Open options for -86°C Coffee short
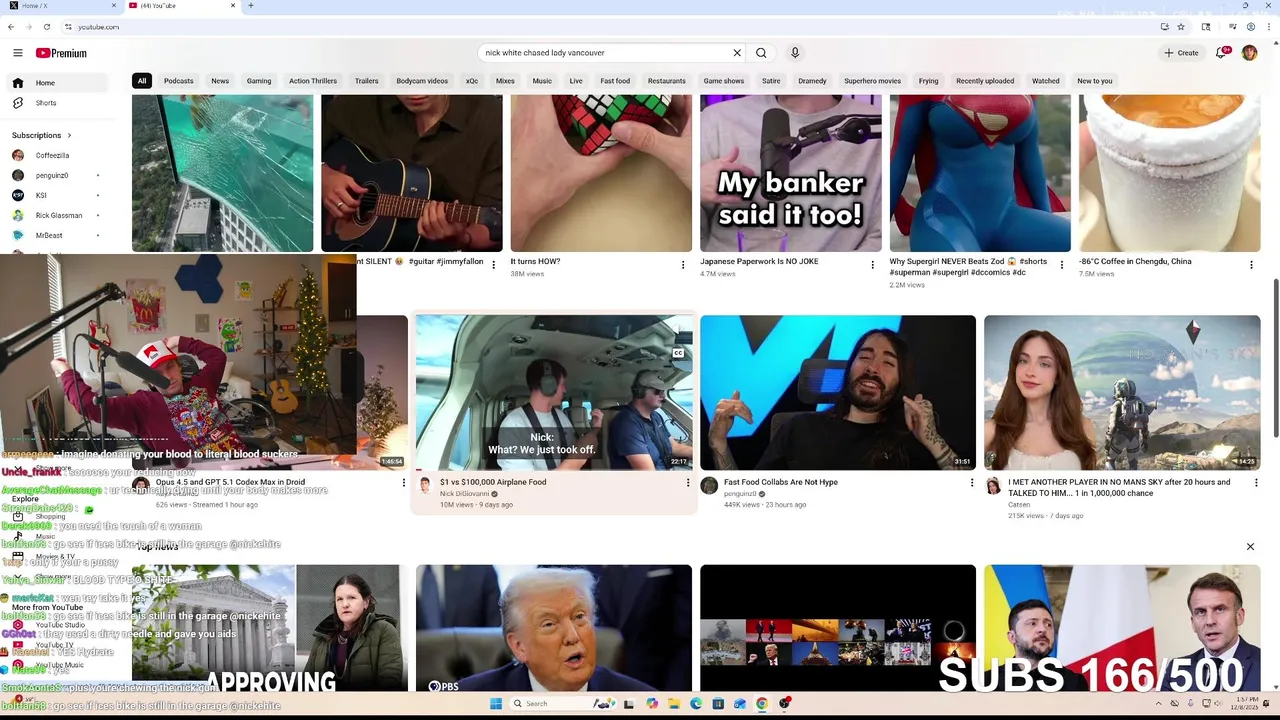The height and width of the screenshot is (720, 1280). point(1251,265)
